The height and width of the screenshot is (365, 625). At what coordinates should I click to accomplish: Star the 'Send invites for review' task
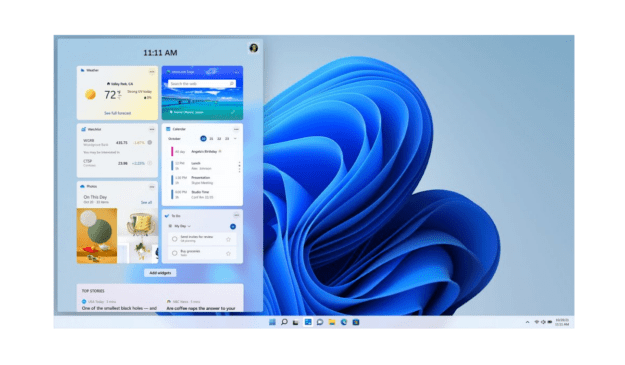(x=228, y=239)
